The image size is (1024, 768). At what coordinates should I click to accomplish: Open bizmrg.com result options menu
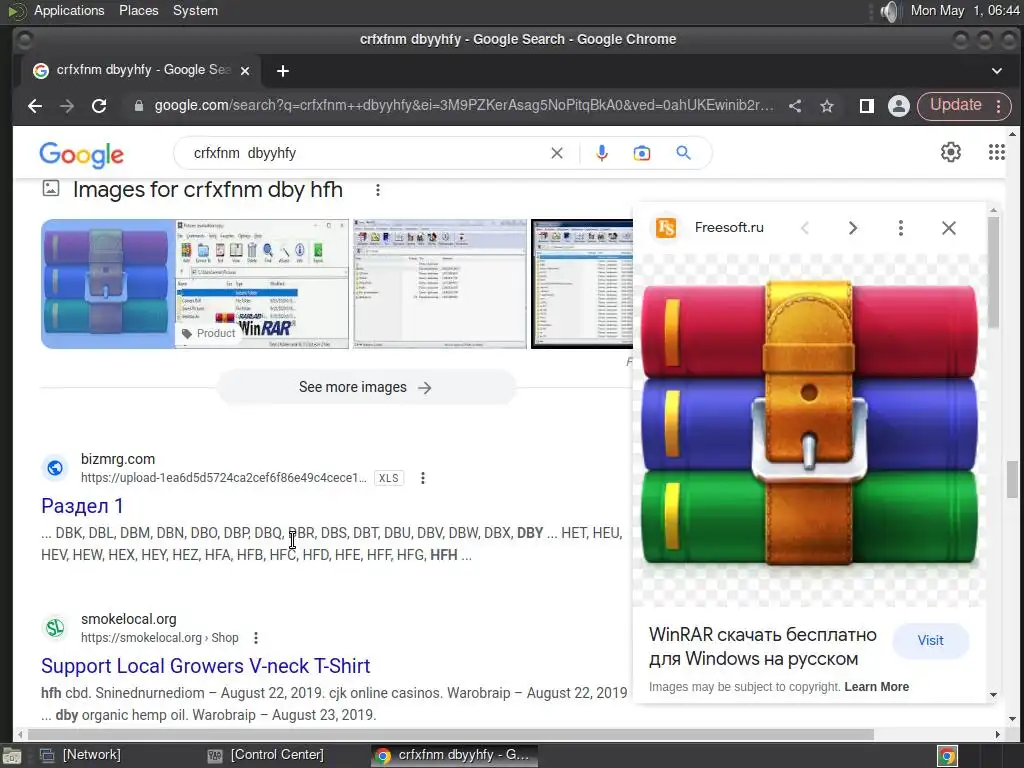coord(423,478)
